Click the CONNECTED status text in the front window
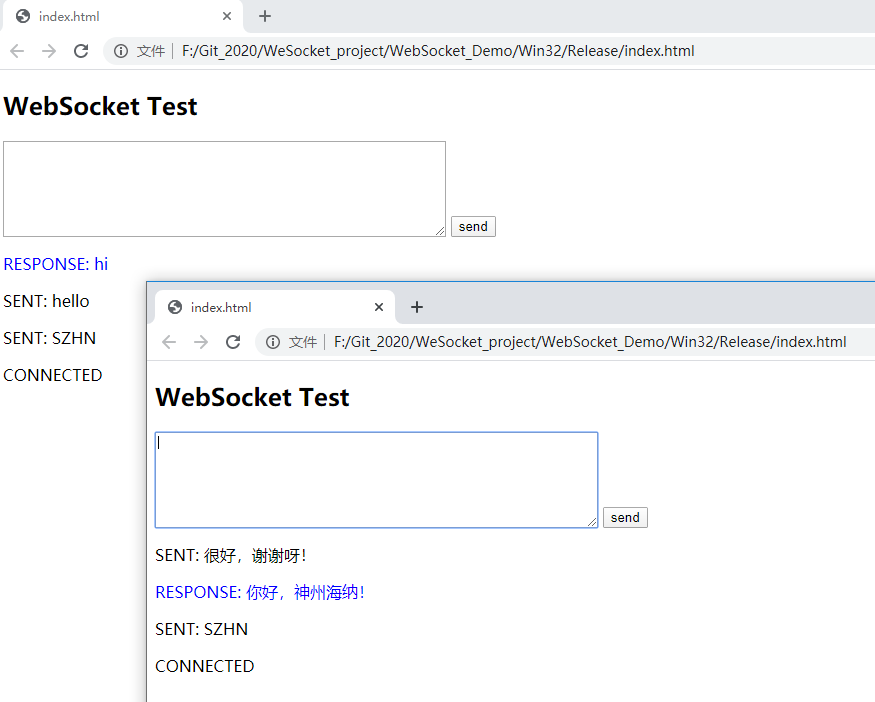This screenshot has width=875, height=702. click(204, 666)
